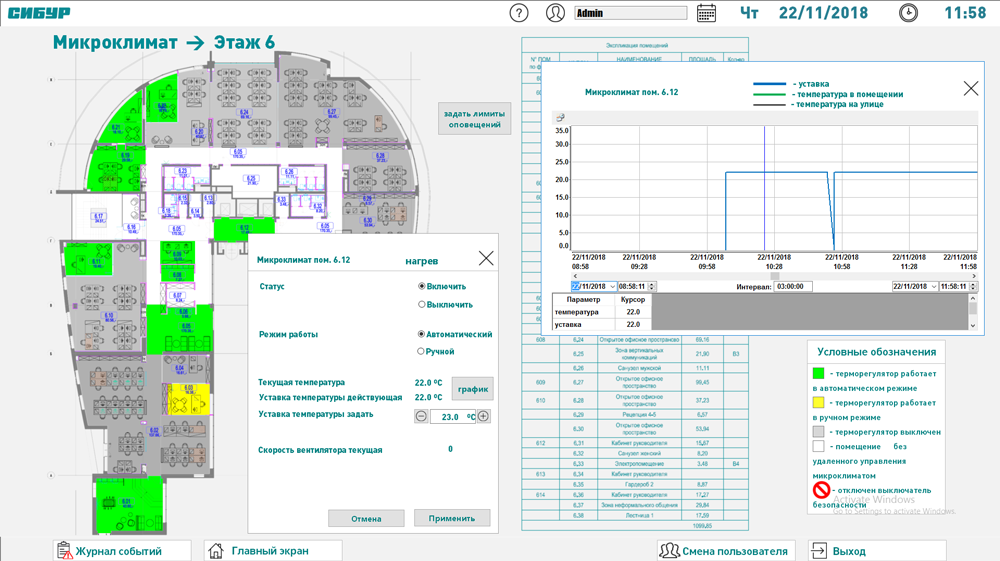
Task: Click the Электропомещение table cell
Action: point(639,463)
